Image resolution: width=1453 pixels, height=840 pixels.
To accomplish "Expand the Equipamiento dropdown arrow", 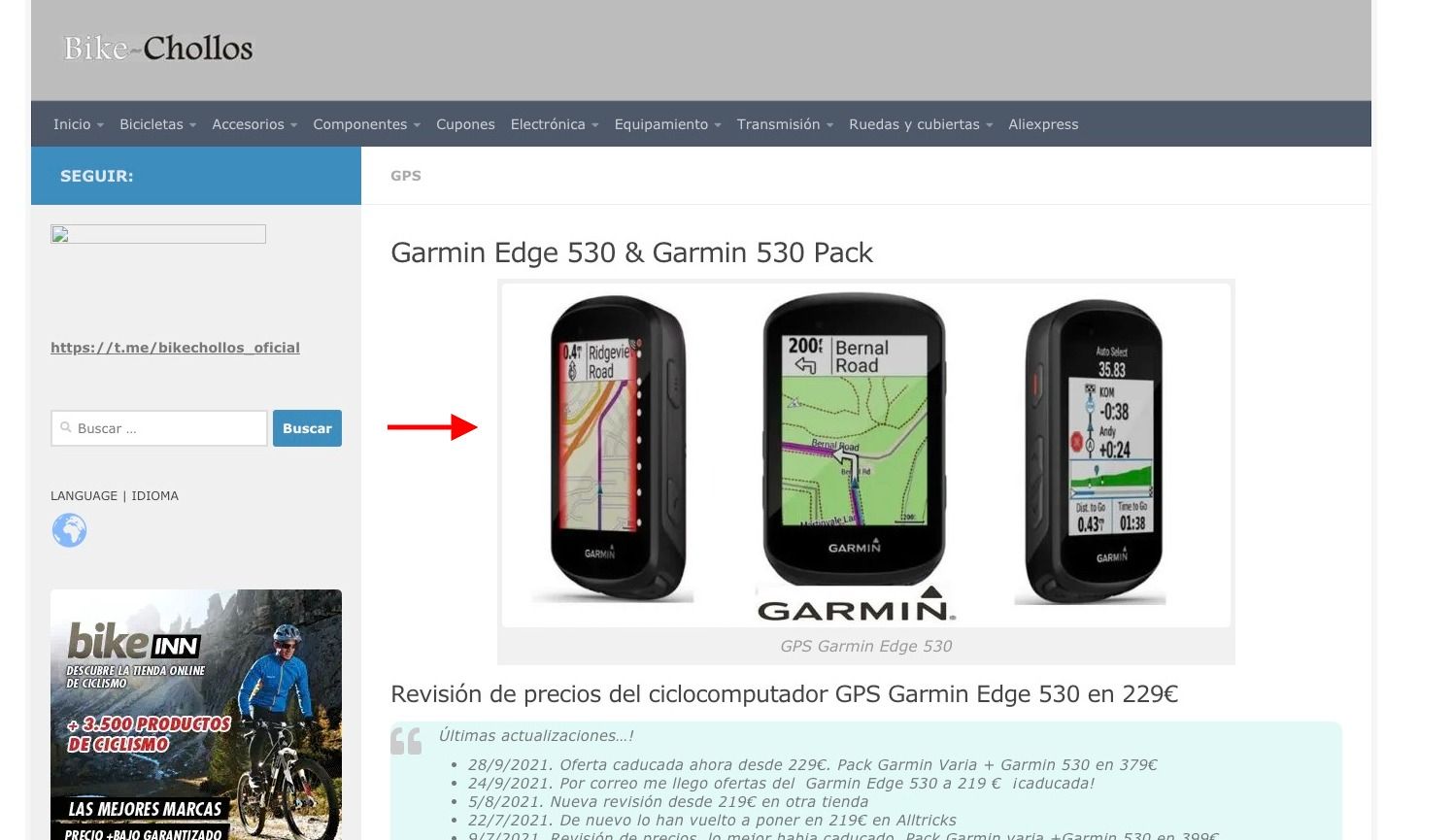I will click(718, 125).
